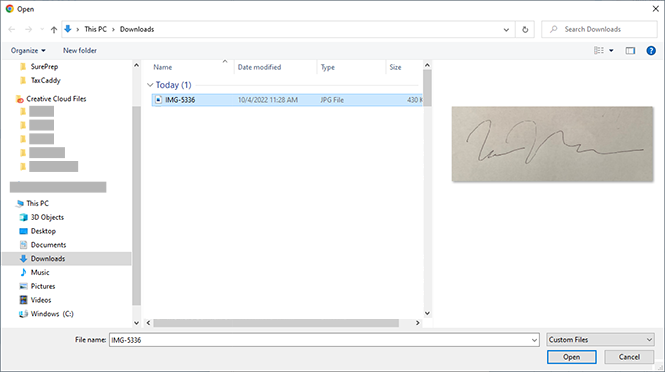The width and height of the screenshot is (665, 372).
Task: Click the Downloads icon in the address bar
Action: [67, 29]
